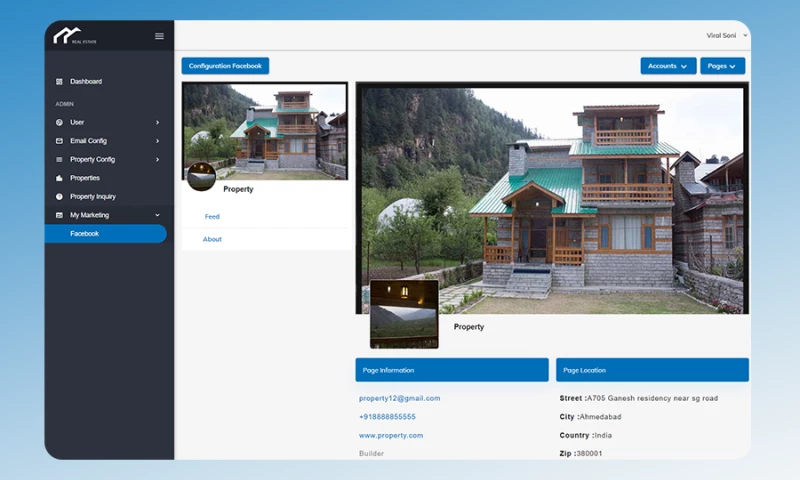Click the User sidebar icon
The width and height of the screenshot is (800, 480).
click(59, 122)
